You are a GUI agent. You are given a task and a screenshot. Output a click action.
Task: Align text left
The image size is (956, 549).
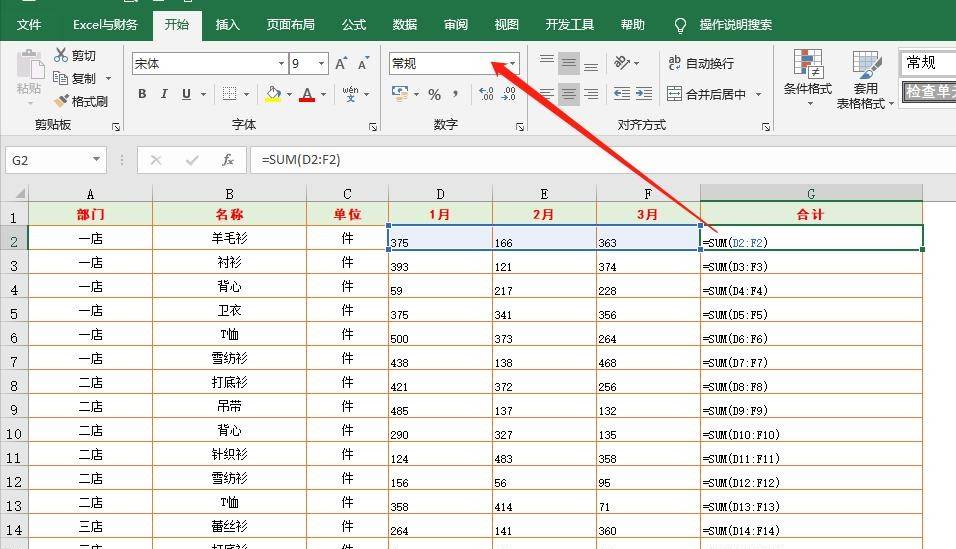click(547, 94)
